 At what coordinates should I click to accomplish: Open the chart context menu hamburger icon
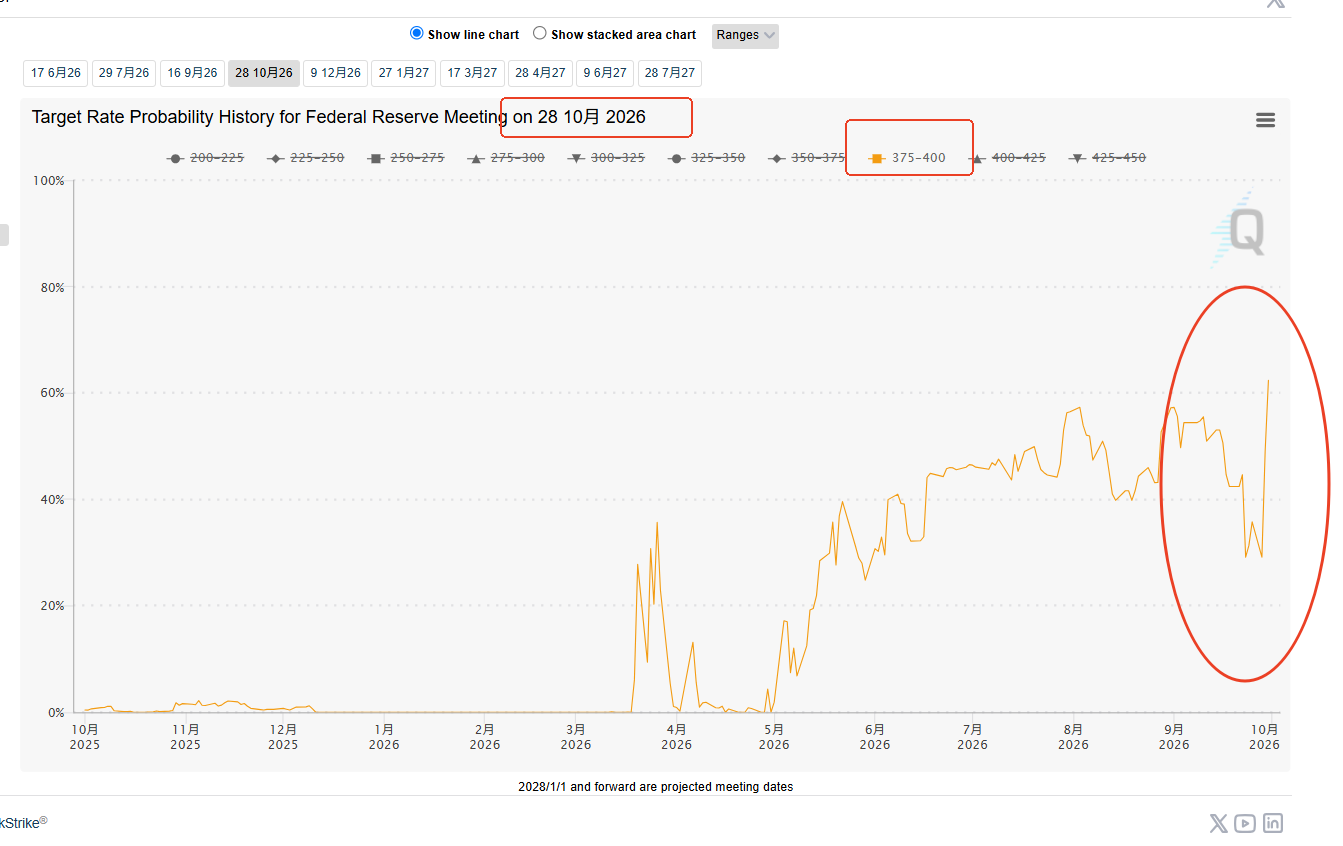(x=1265, y=120)
